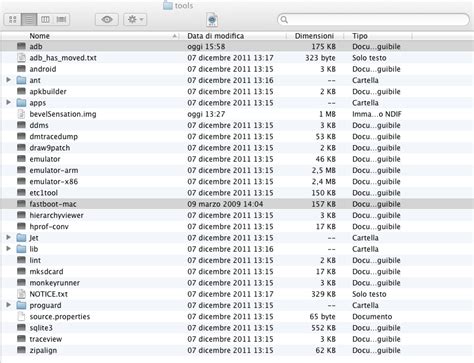The height and width of the screenshot is (363, 474).
Task: Select the lint executable icon
Action: [21, 260]
